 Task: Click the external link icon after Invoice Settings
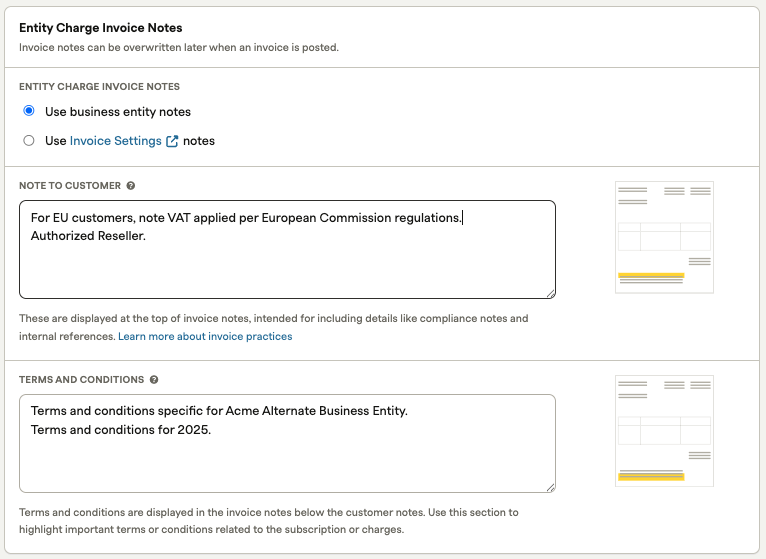coord(172,141)
